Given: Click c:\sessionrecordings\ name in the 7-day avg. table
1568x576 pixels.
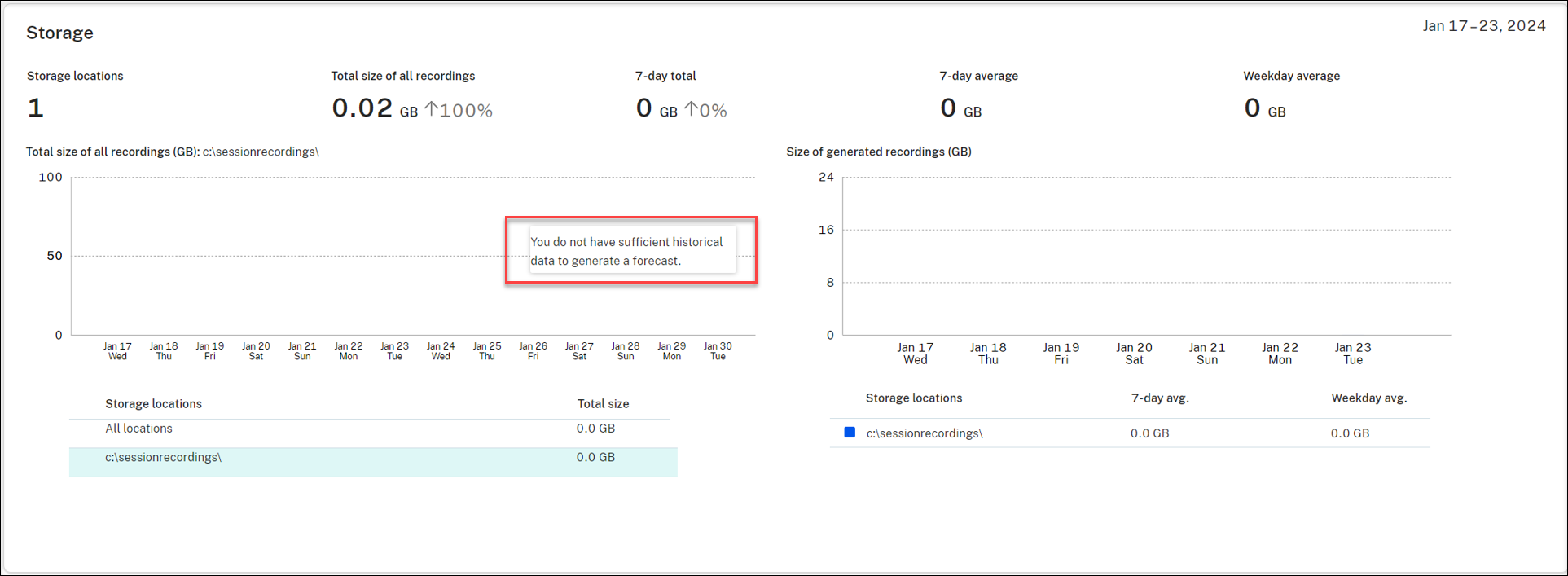Looking at the screenshot, I should [924, 433].
